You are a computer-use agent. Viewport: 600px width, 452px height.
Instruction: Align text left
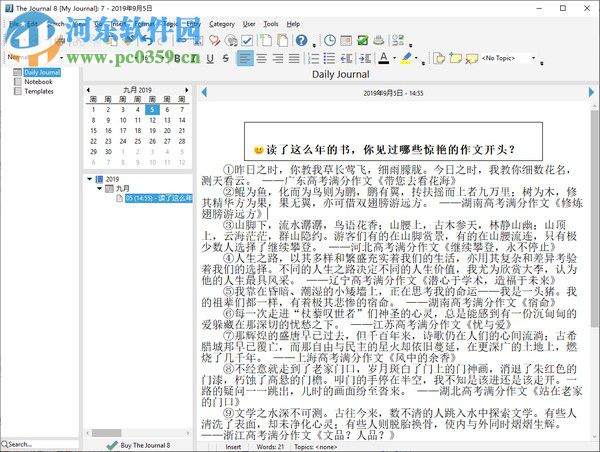coord(245,58)
